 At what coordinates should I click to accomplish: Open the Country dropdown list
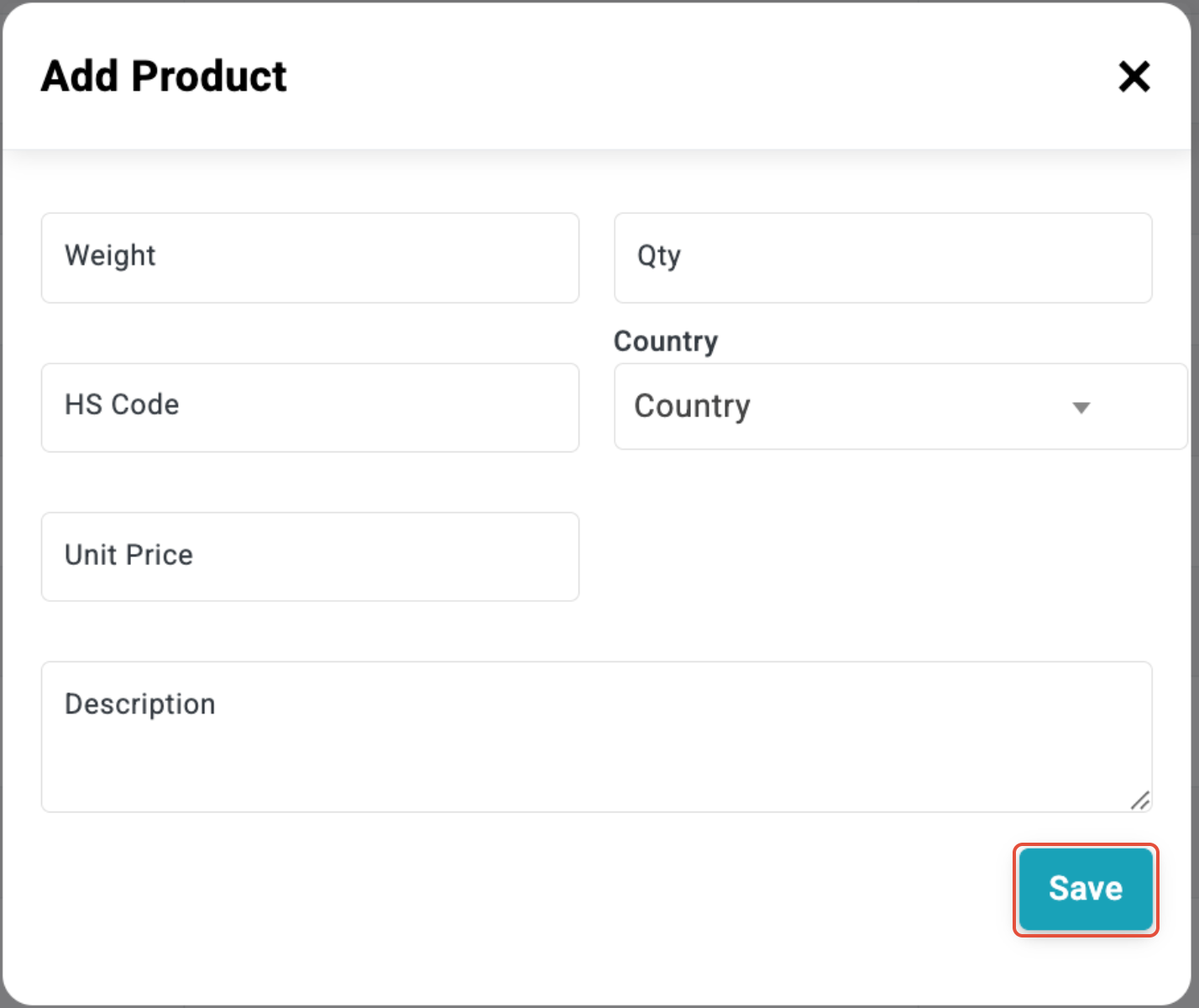[900, 406]
